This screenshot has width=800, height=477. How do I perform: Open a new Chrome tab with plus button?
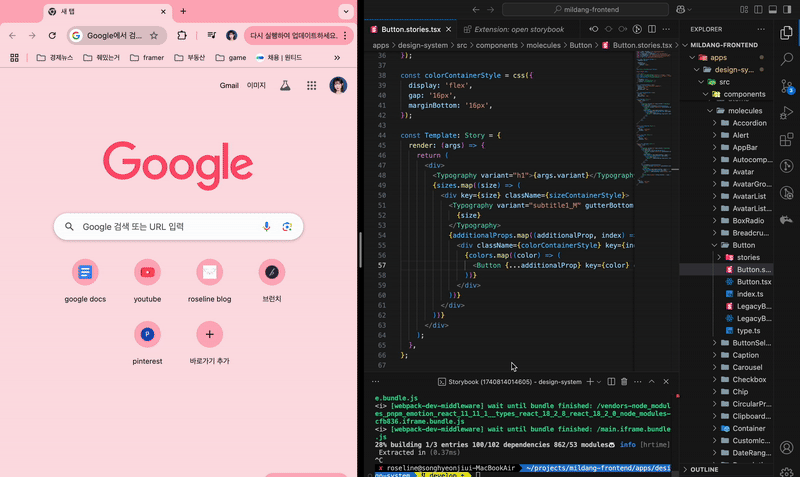tap(183, 11)
